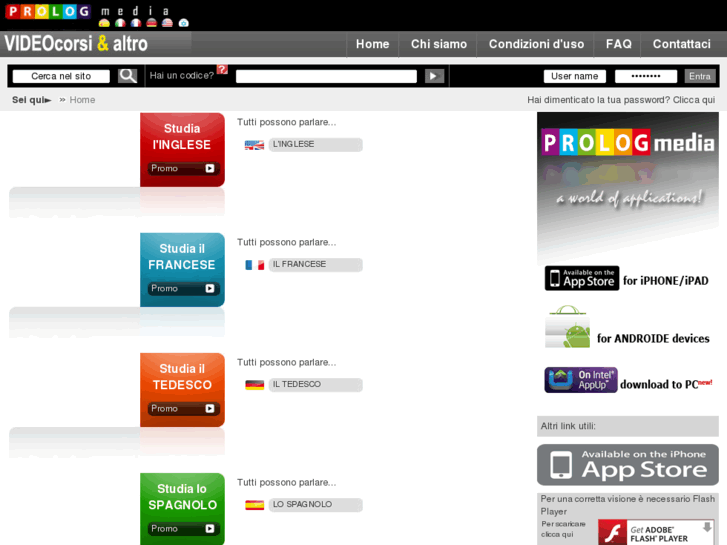Open the Intel AppUp download badge
727x545 pixels.
click(581, 380)
